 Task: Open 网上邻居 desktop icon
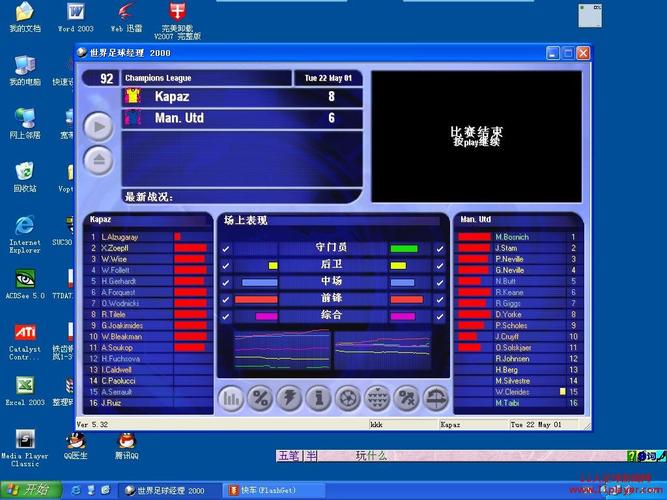coord(25,123)
